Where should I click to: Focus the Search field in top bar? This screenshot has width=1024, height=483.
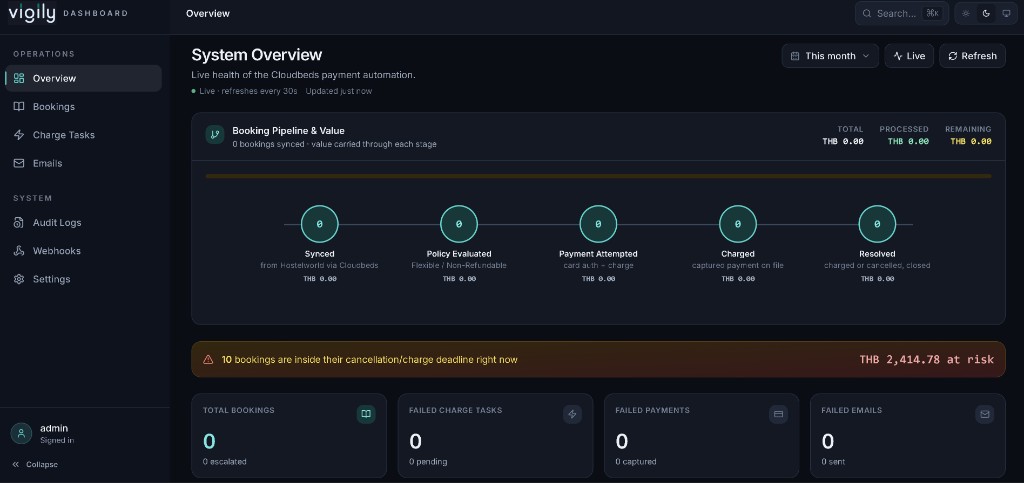point(901,13)
